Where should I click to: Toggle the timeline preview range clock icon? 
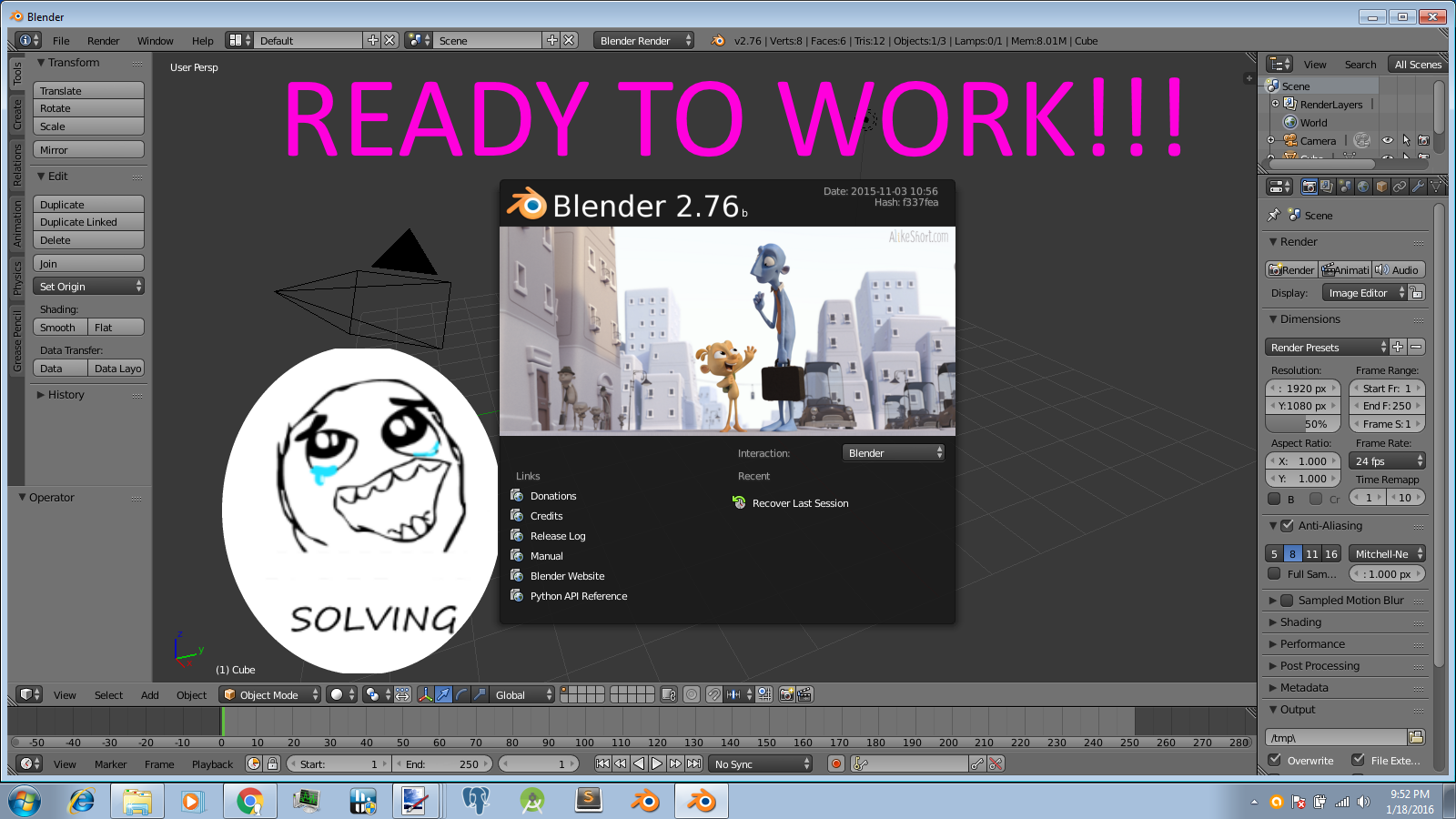click(254, 763)
